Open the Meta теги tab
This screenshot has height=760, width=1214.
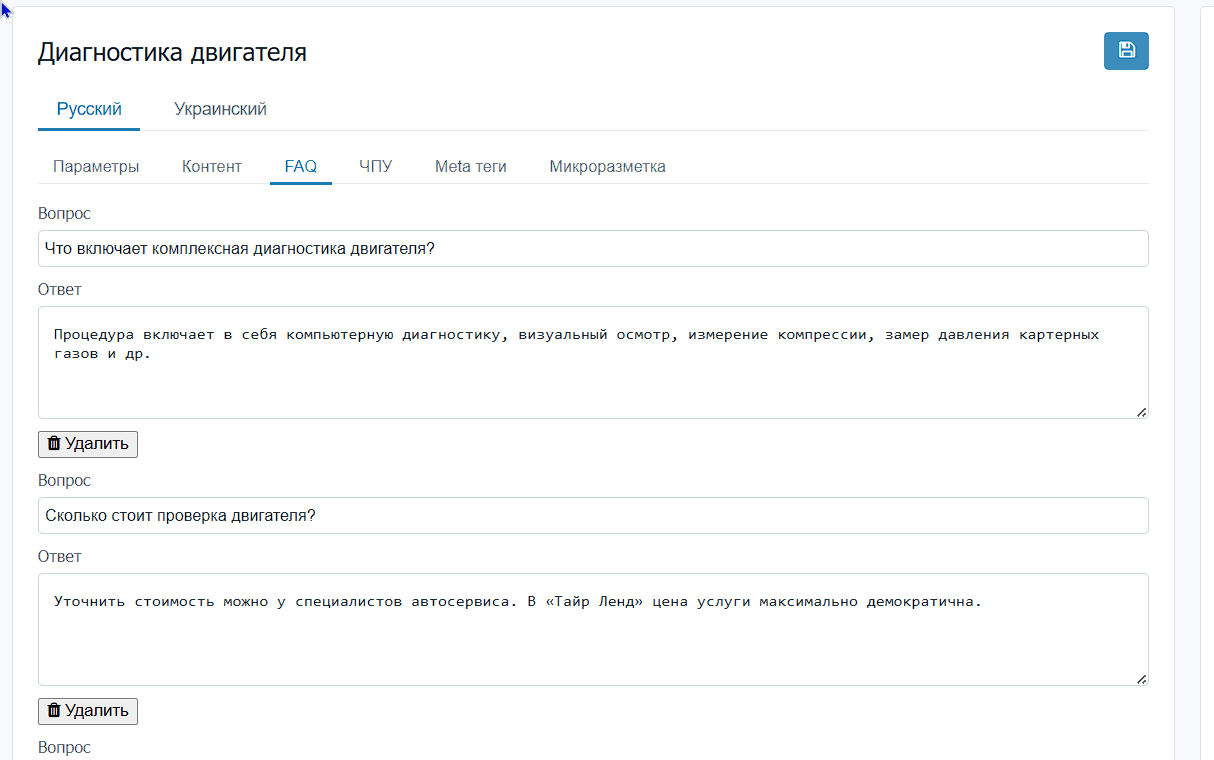[x=471, y=166]
